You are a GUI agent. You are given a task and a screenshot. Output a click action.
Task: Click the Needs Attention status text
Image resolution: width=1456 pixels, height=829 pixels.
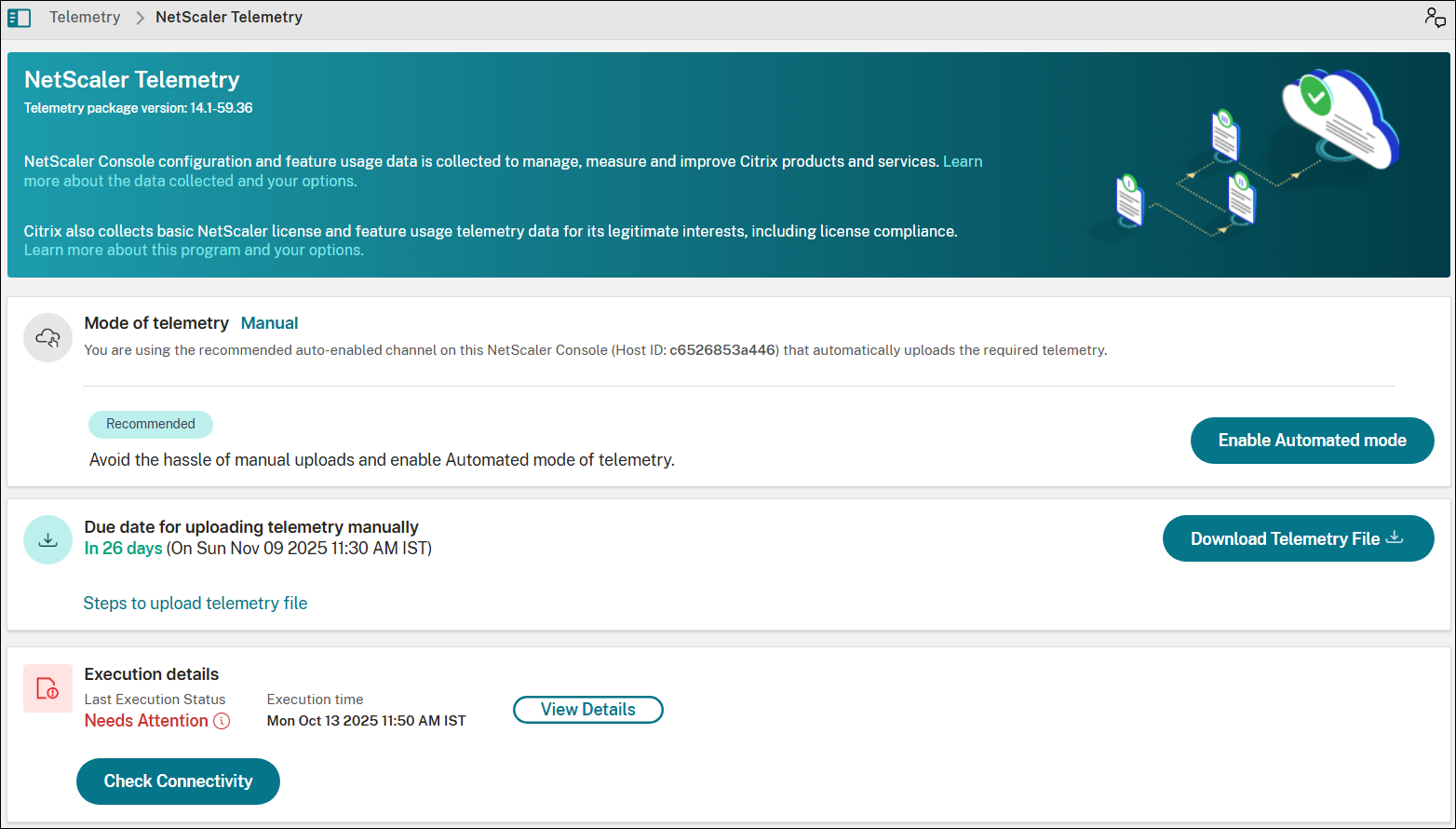pos(146,721)
